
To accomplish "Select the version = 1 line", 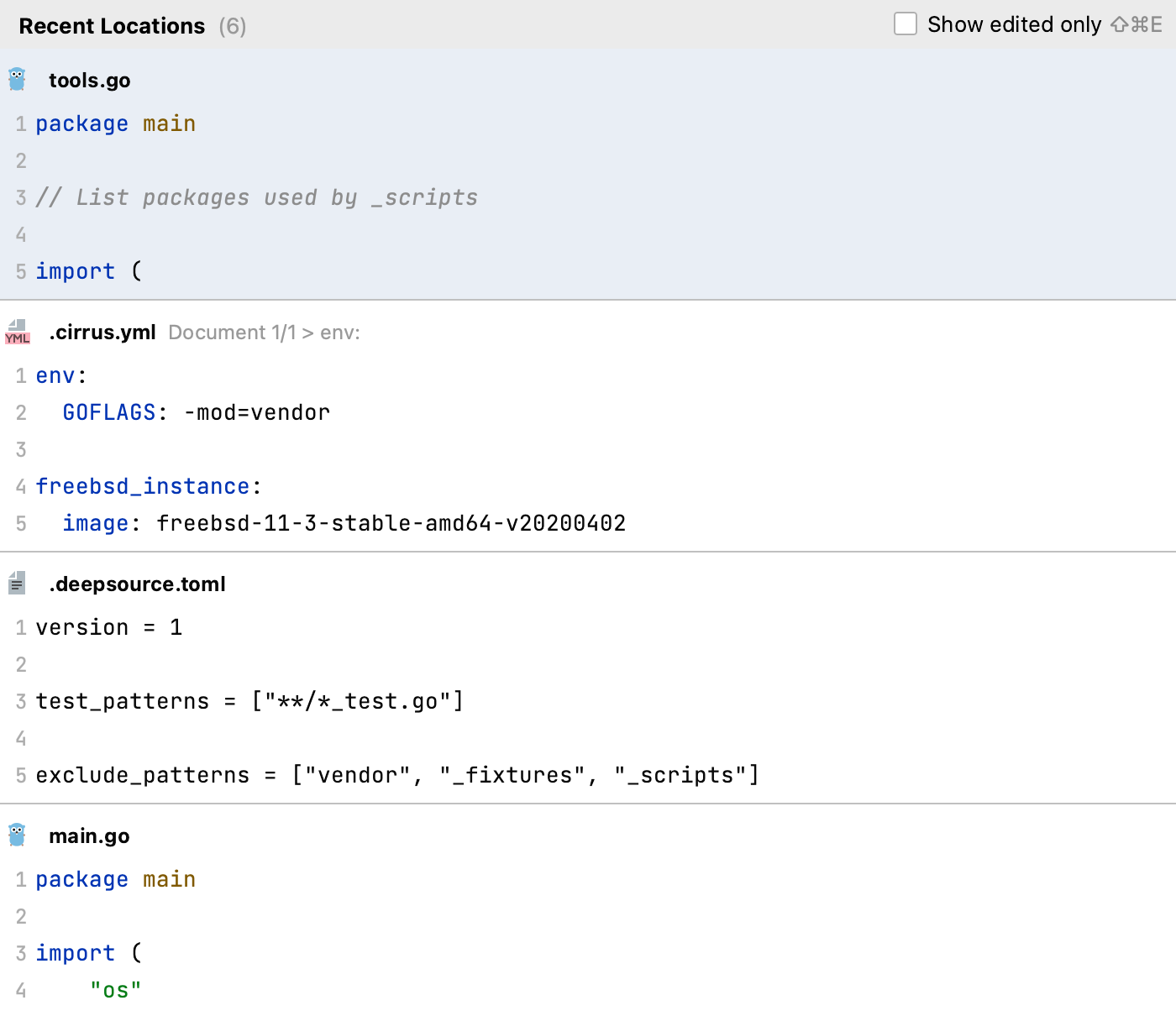I will point(109,628).
